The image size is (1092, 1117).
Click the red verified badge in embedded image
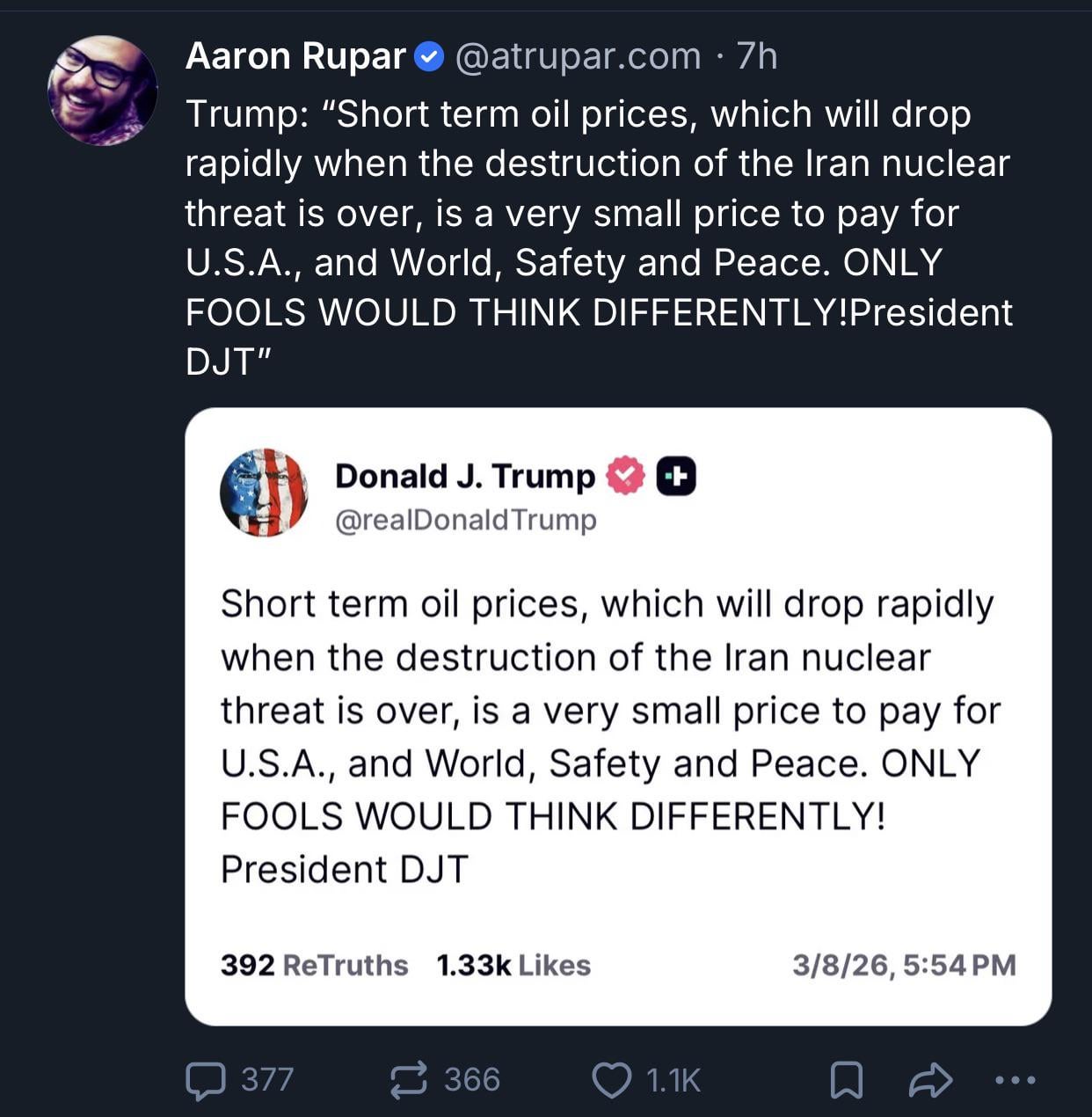[625, 476]
